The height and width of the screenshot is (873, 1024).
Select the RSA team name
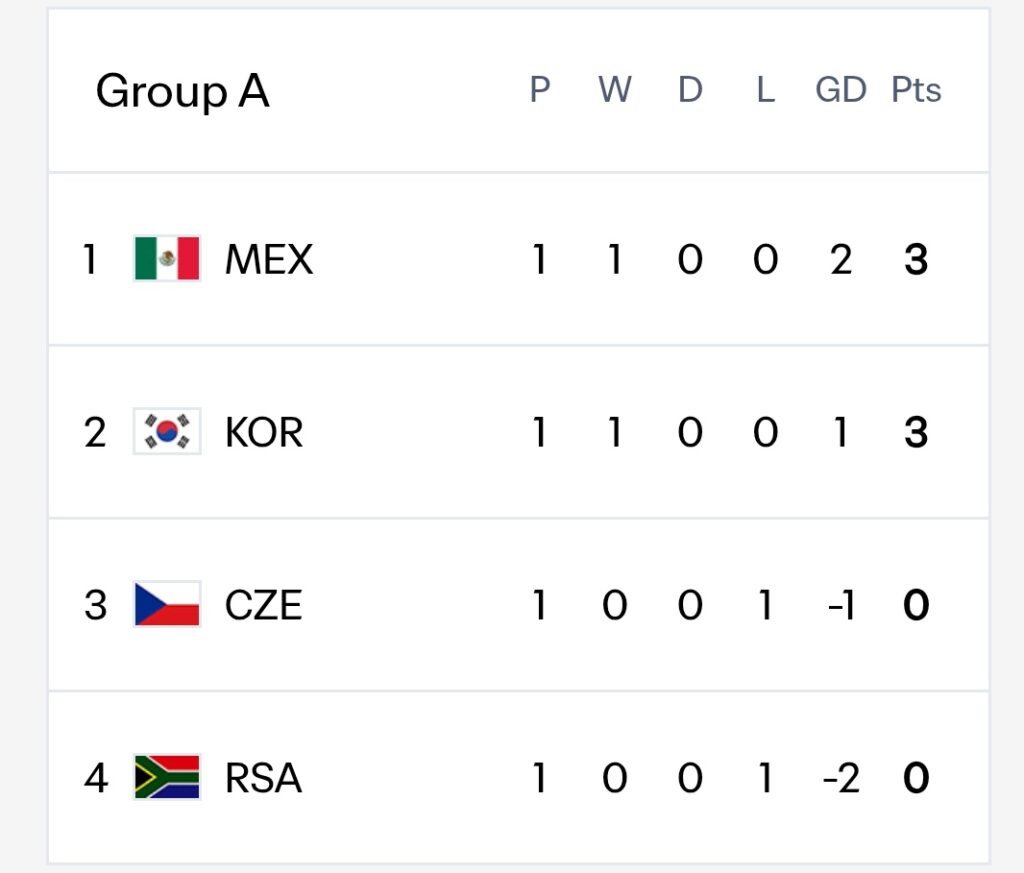click(x=263, y=778)
